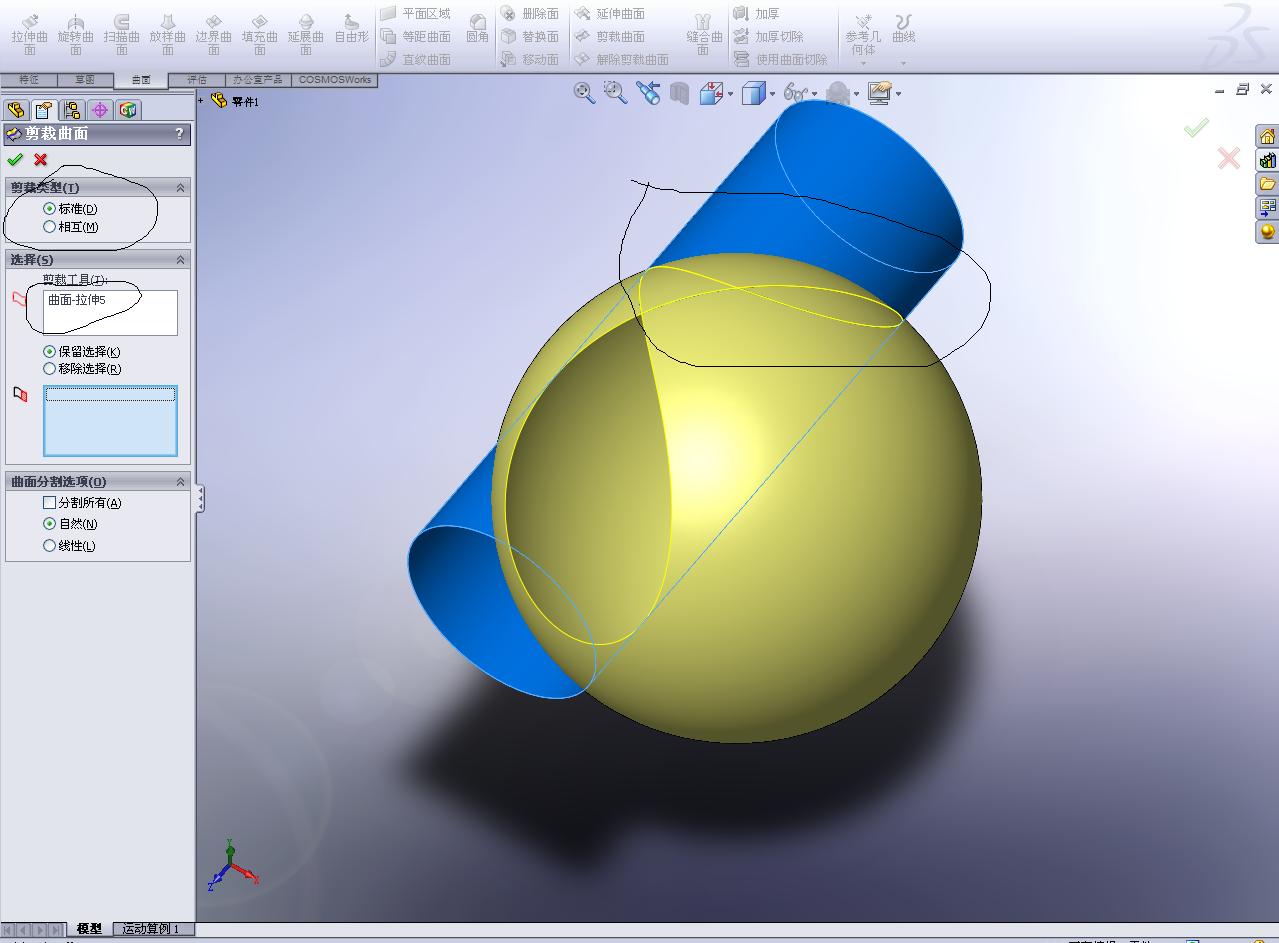The width and height of the screenshot is (1279, 943).
Task: Select the 扫描曲面 swept surface tool
Action: pyautogui.click(x=122, y=34)
